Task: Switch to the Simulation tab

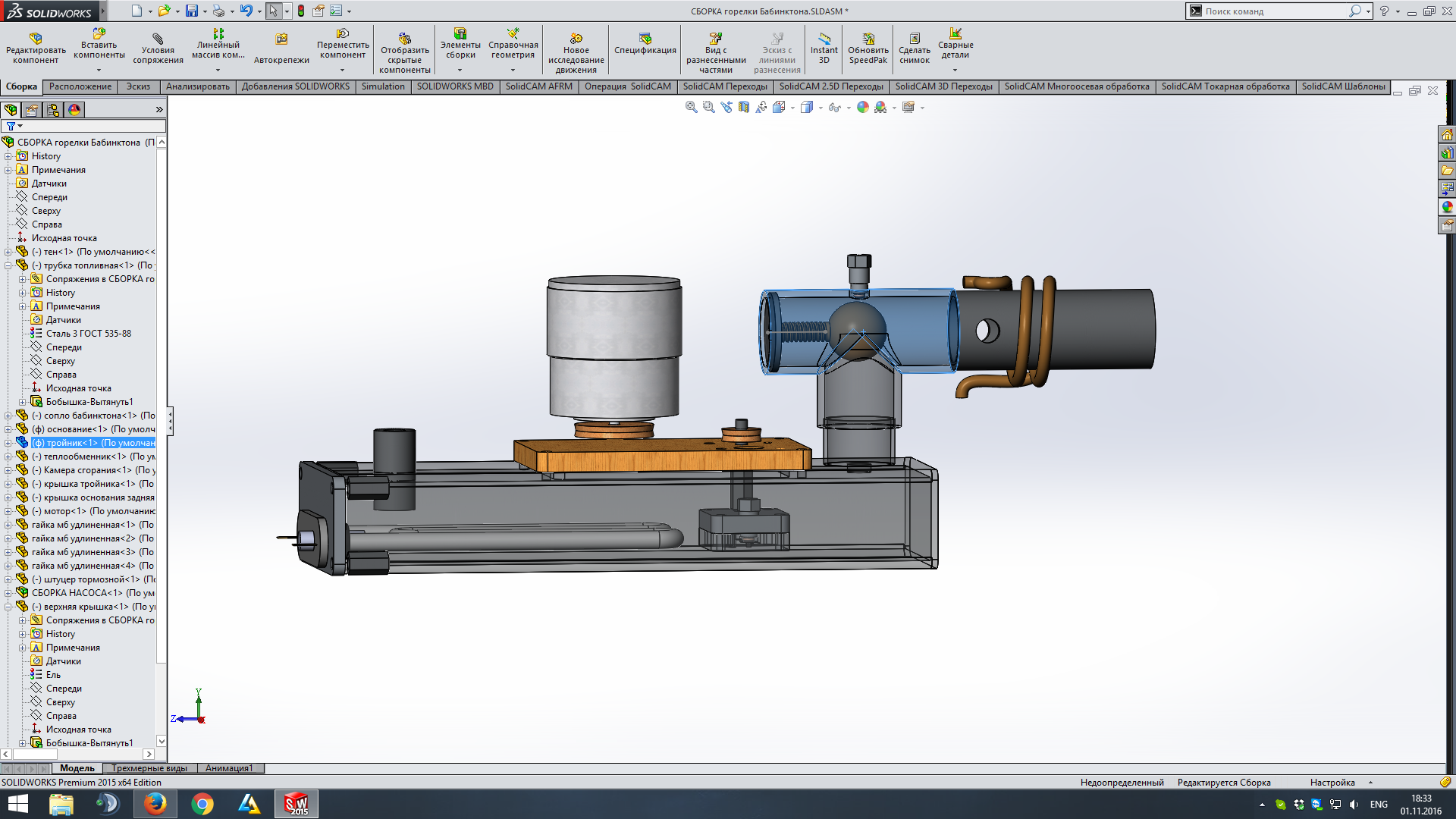Action: point(383,86)
